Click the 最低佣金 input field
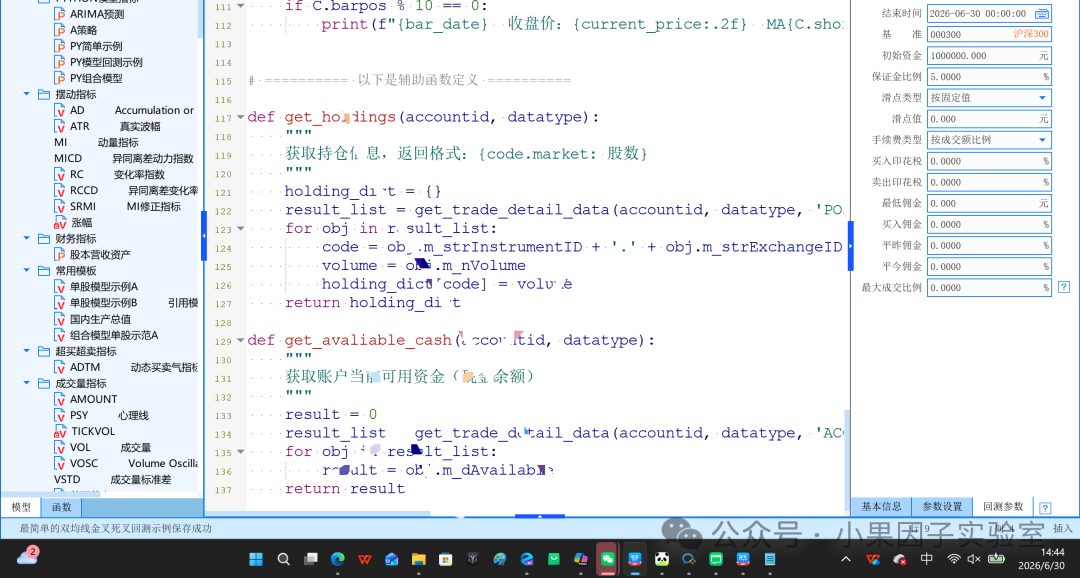Screen dimensions: 1080x578 989,203
